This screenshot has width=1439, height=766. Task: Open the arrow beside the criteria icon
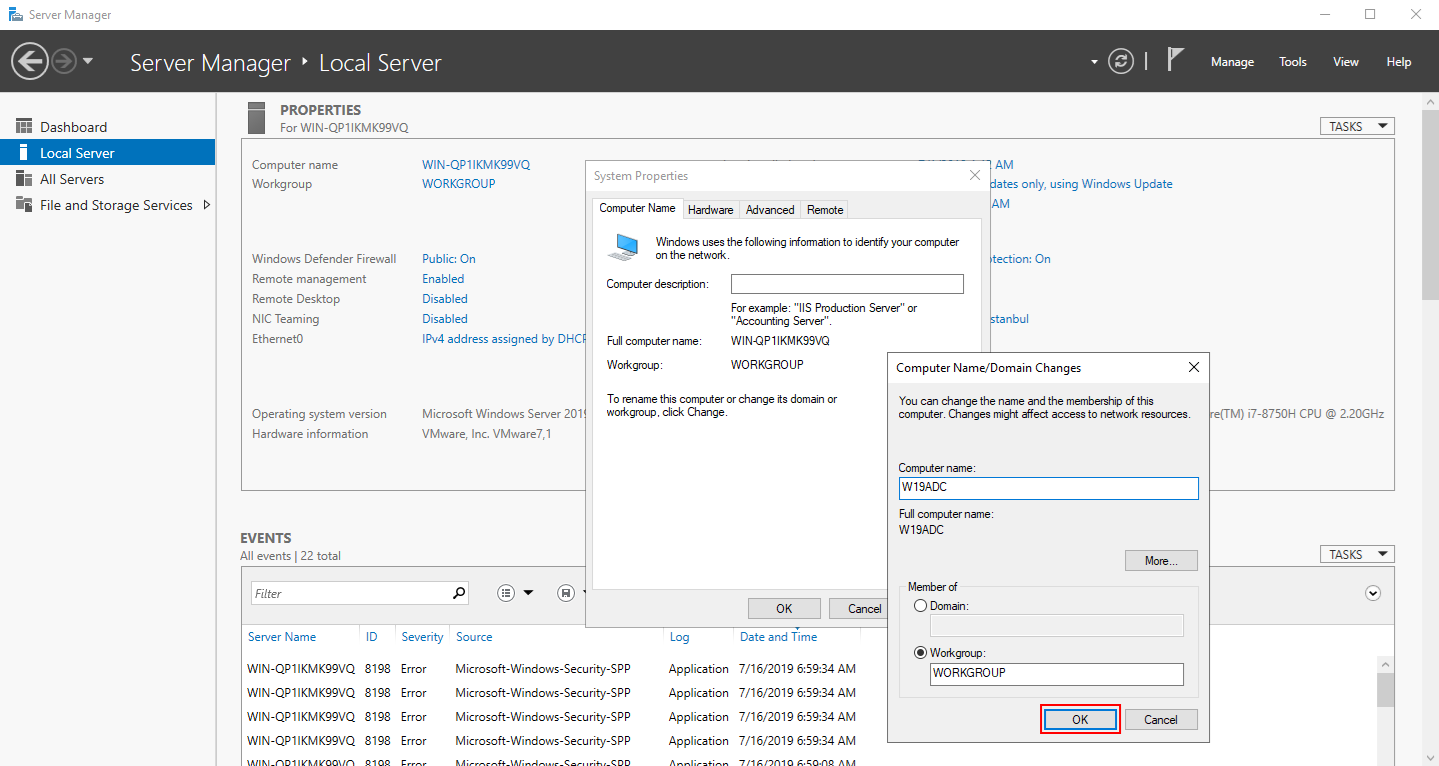(528, 593)
